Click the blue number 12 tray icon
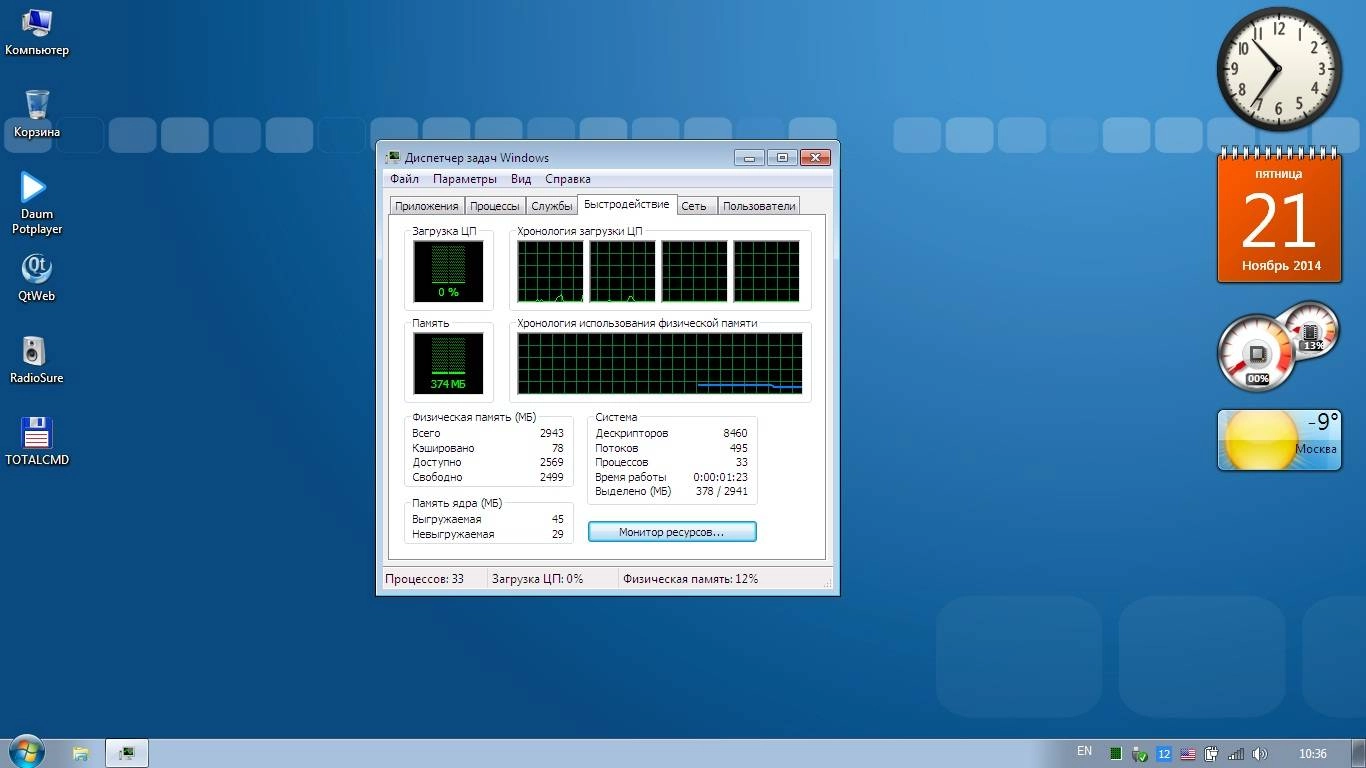This screenshot has height=768, width=1366. (x=1164, y=754)
